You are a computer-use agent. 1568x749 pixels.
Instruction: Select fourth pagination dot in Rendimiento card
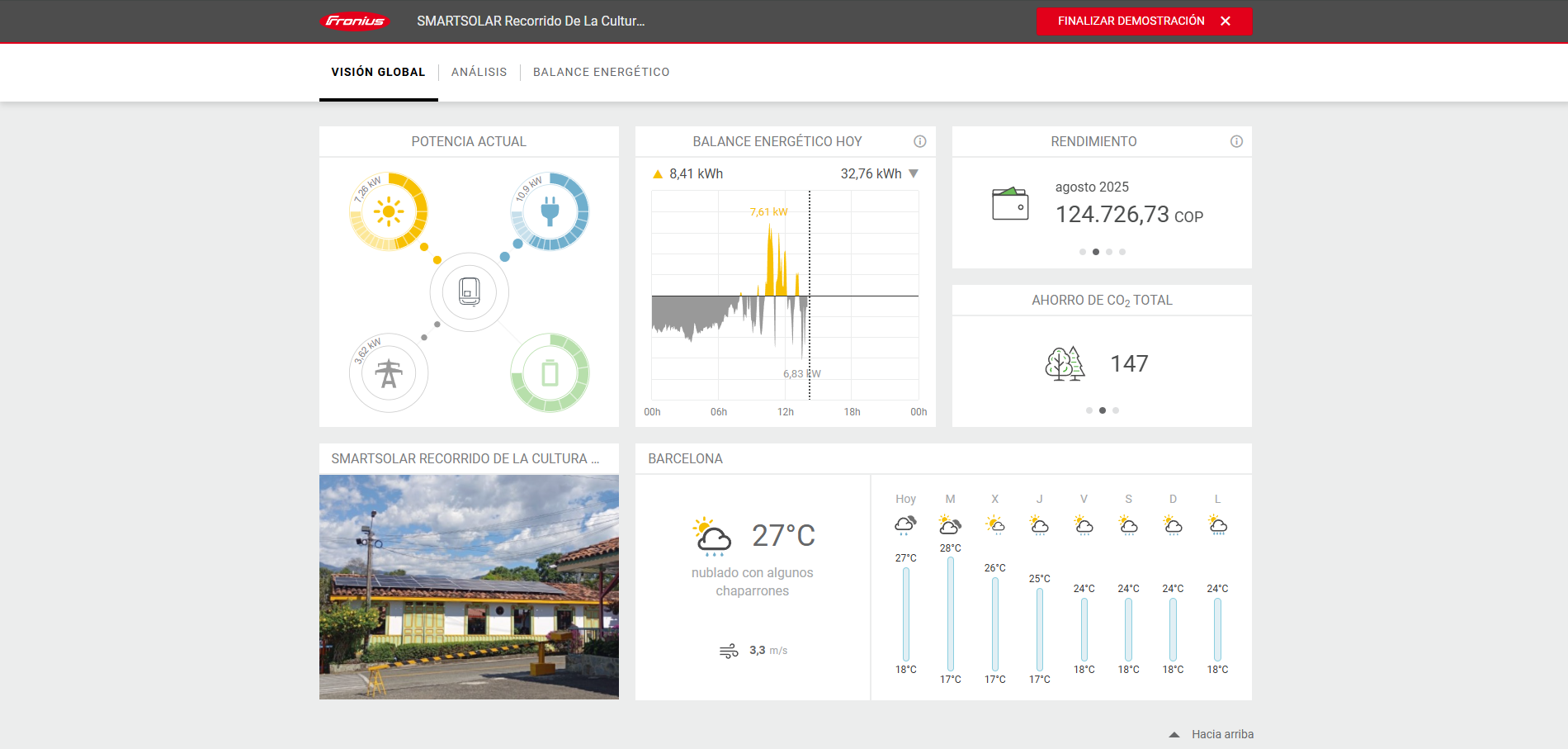[x=1122, y=252]
